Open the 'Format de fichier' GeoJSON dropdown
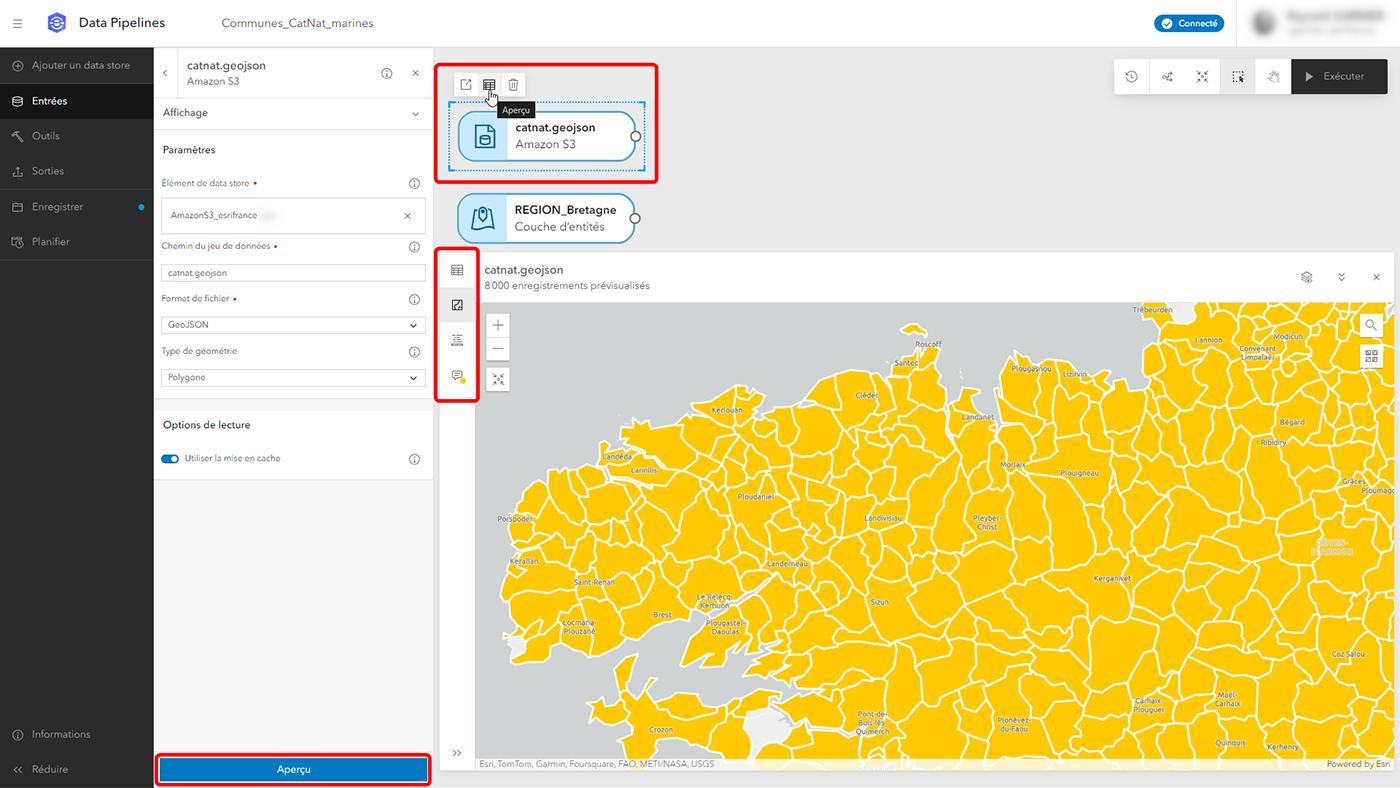 (293, 325)
